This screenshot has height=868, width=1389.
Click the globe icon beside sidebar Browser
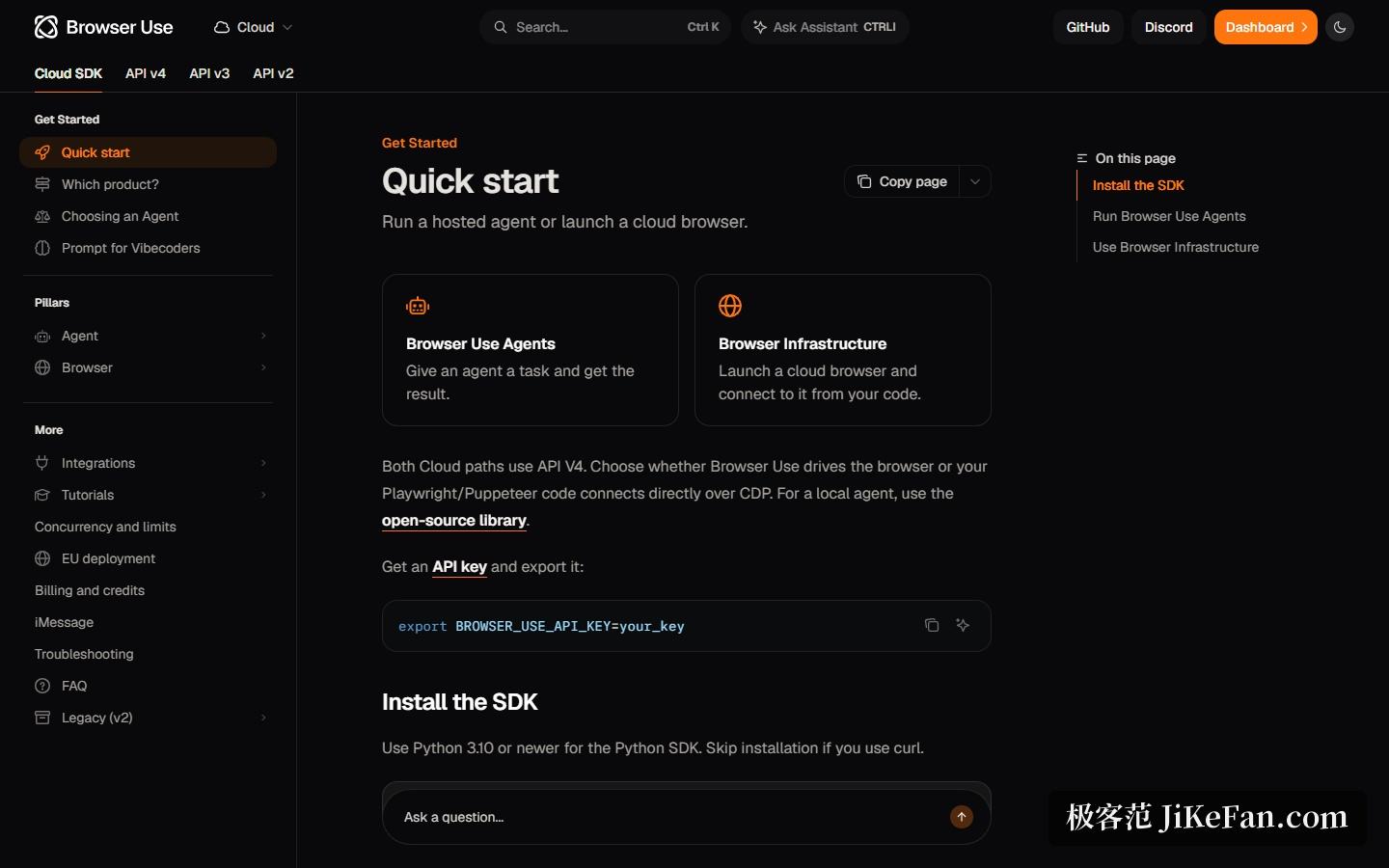pos(42,367)
